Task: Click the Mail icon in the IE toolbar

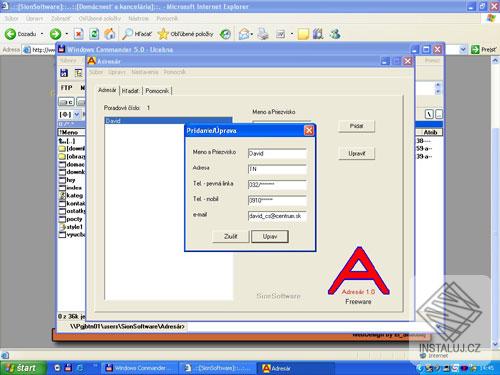Action: [244, 34]
